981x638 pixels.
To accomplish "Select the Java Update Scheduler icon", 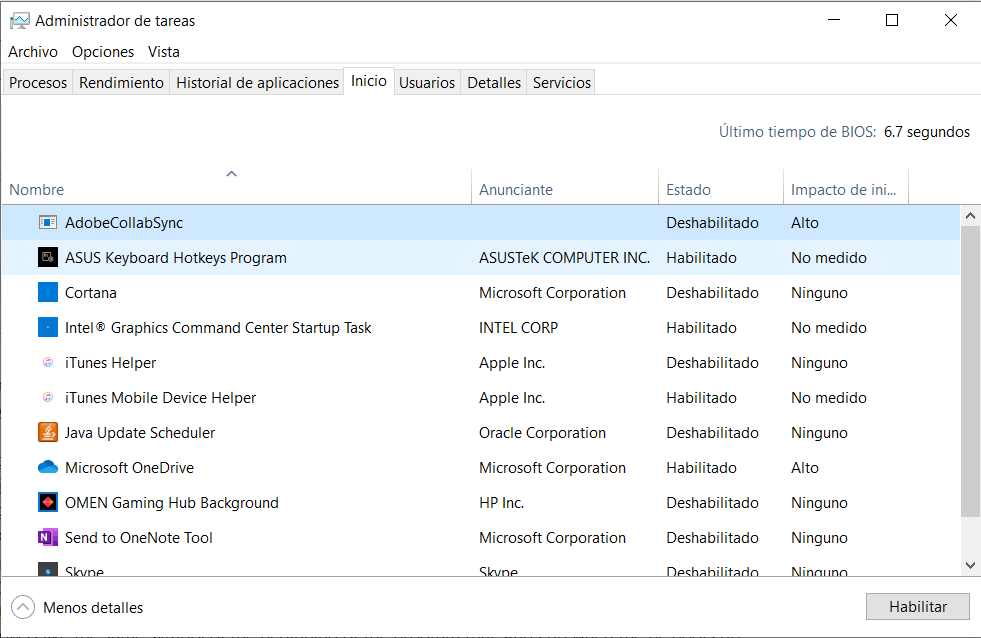I will (x=48, y=433).
